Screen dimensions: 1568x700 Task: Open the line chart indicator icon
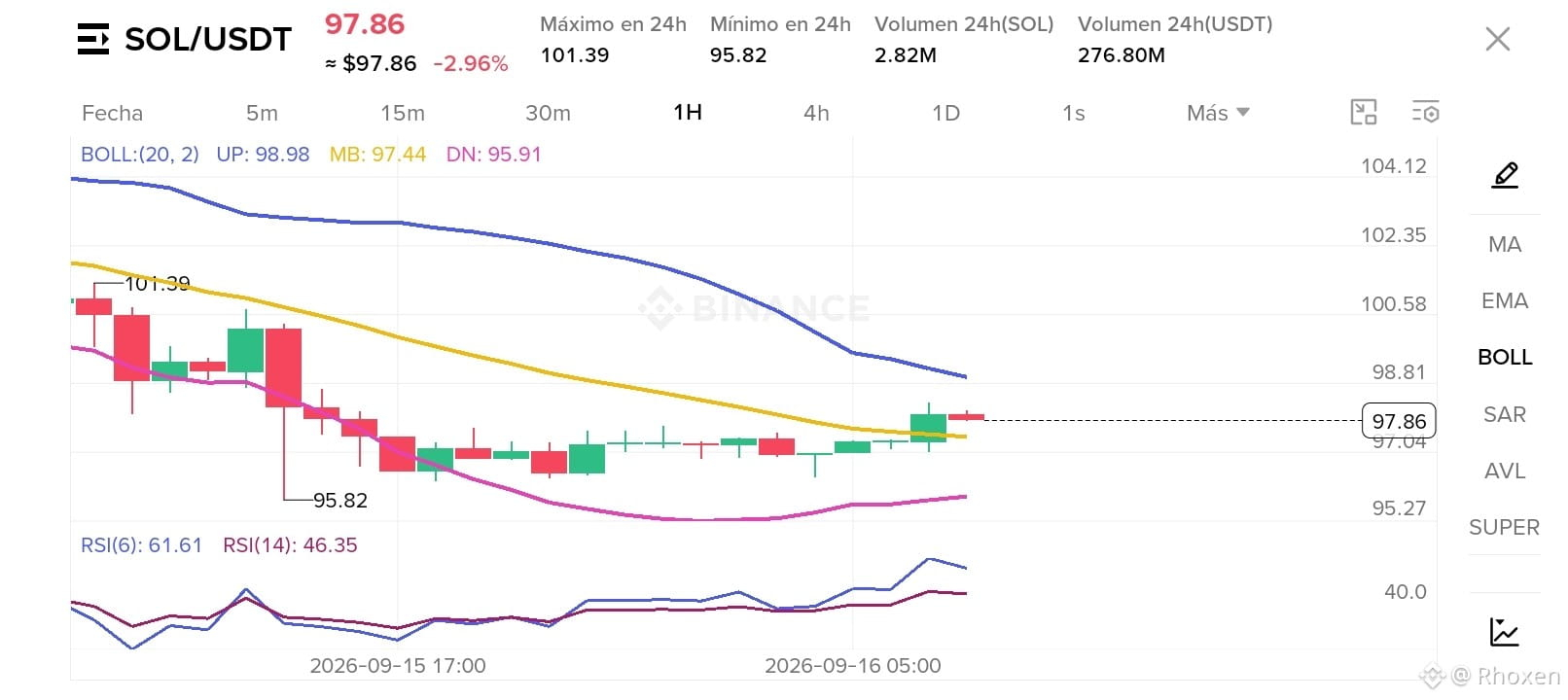coord(1505,632)
